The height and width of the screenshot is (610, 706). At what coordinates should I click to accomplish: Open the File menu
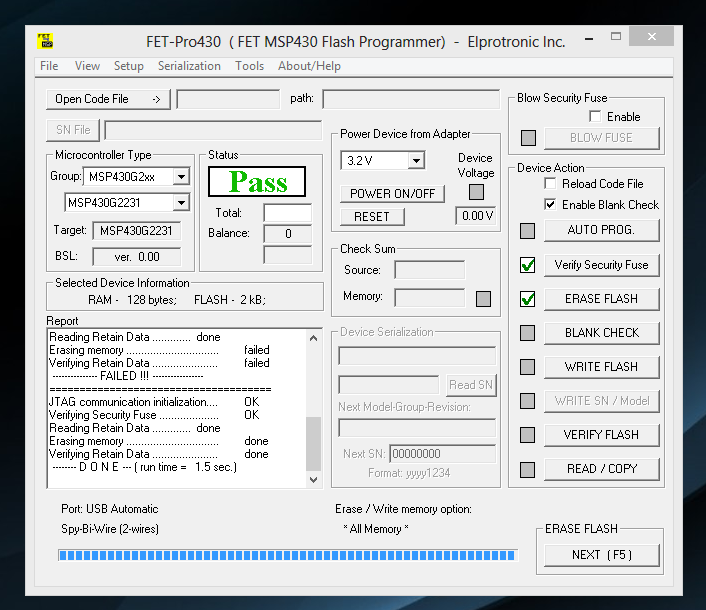[49, 66]
